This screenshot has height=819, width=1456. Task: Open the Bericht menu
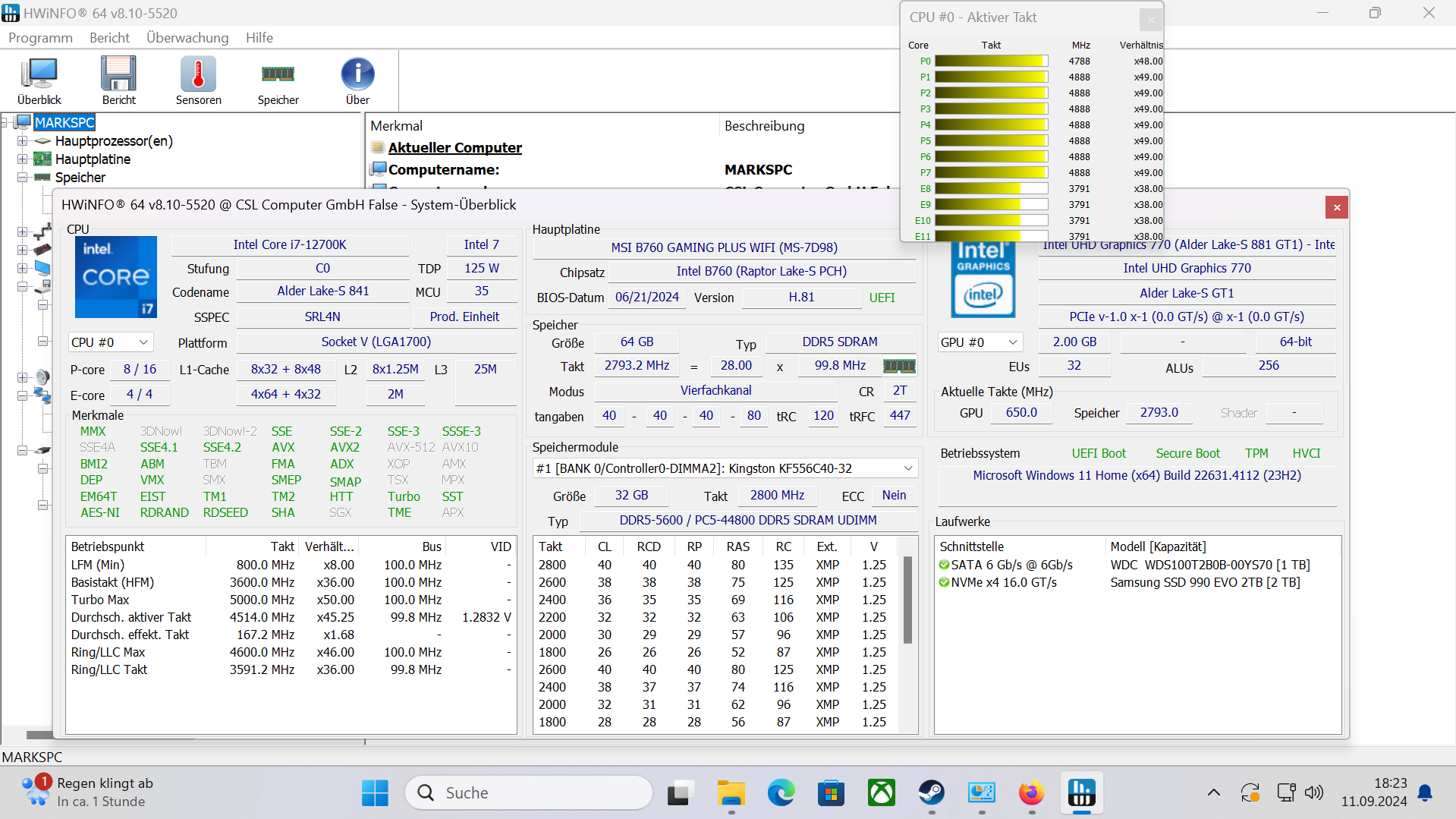click(x=109, y=37)
